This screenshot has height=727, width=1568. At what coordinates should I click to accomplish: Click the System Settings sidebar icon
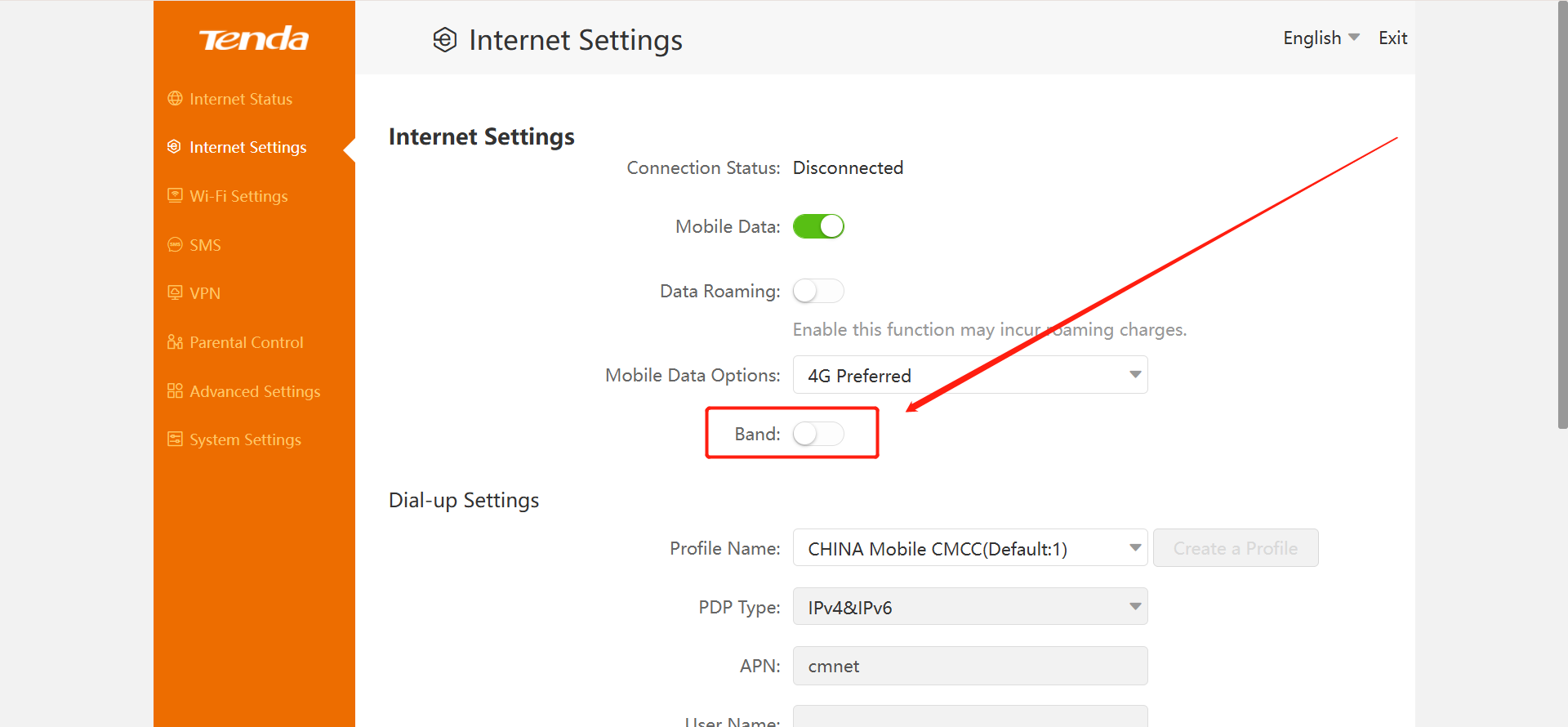[175, 439]
